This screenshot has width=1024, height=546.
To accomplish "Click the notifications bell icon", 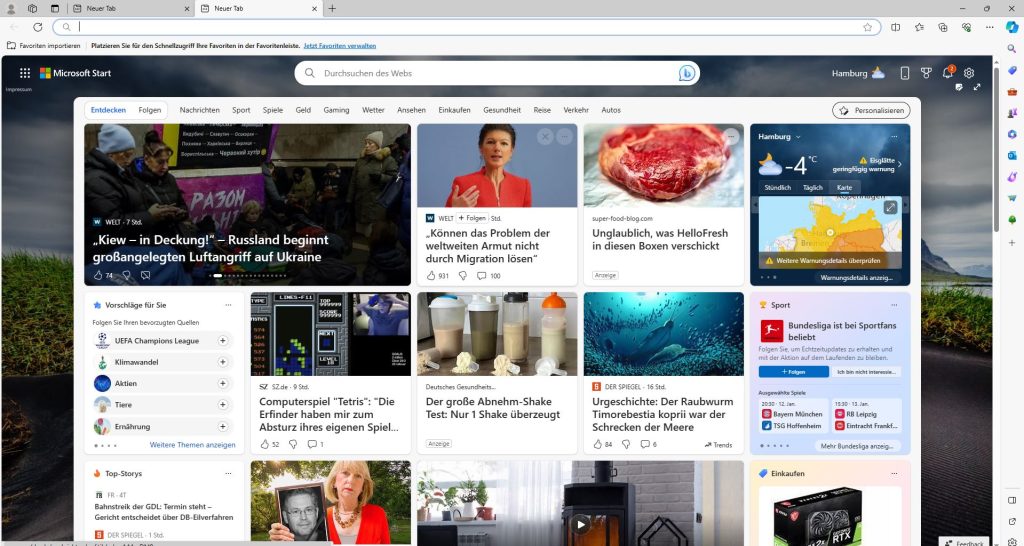I will (947, 73).
